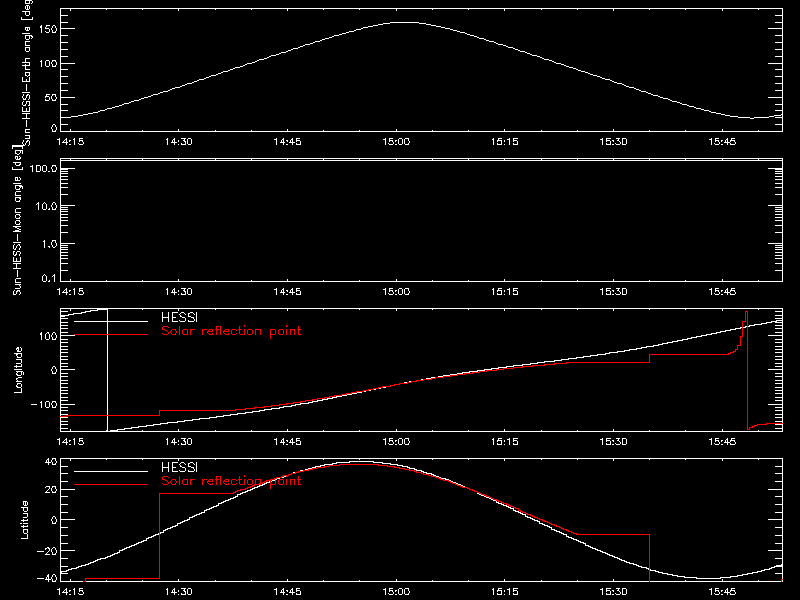The height and width of the screenshot is (600, 800).
Task: Click the 1.0 tick on Moon angle plot
Action: (49, 244)
